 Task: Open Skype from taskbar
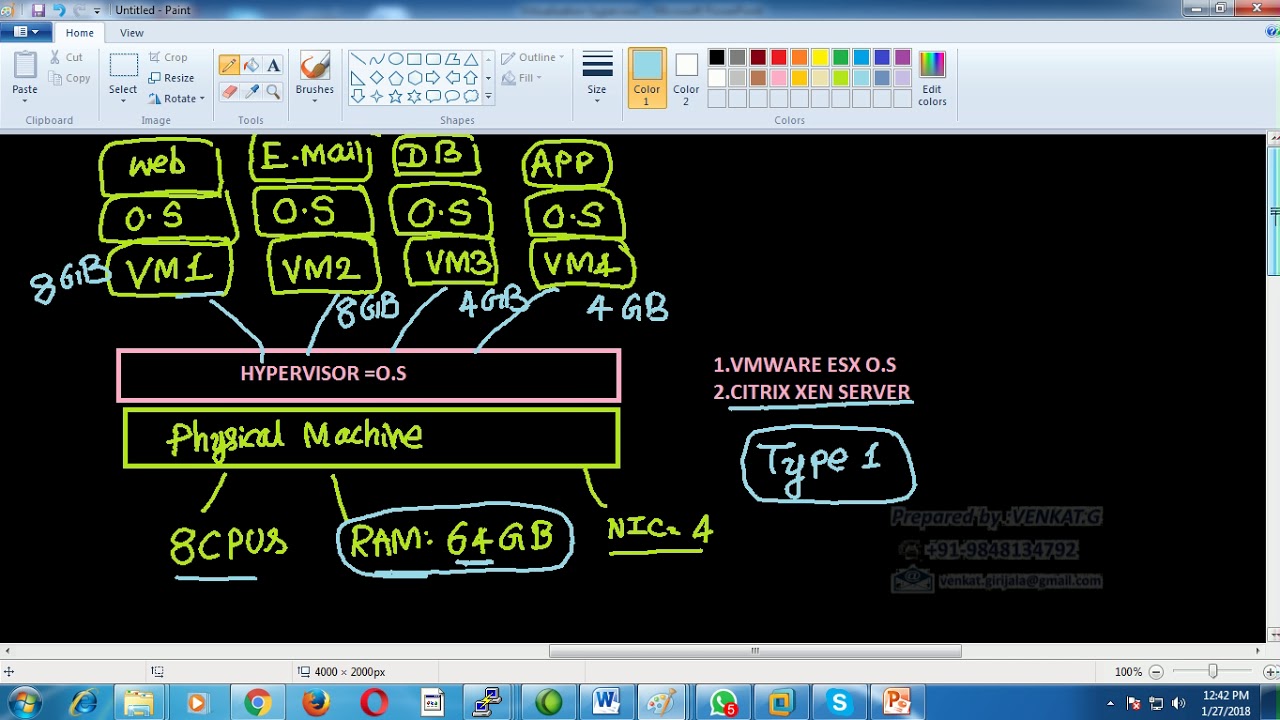838,704
